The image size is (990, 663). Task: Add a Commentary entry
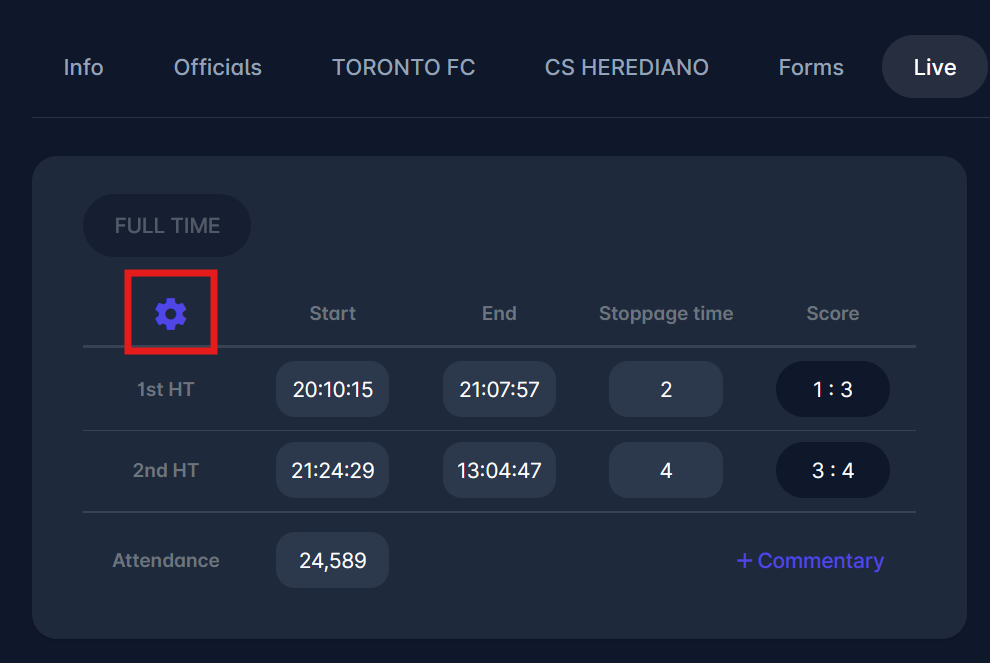pos(810,561)
